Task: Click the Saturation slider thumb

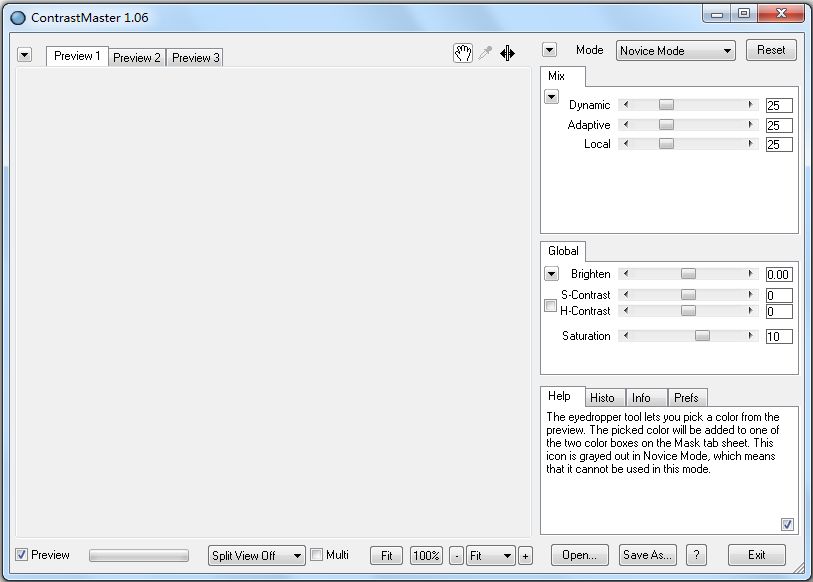Action: (702, 336)
